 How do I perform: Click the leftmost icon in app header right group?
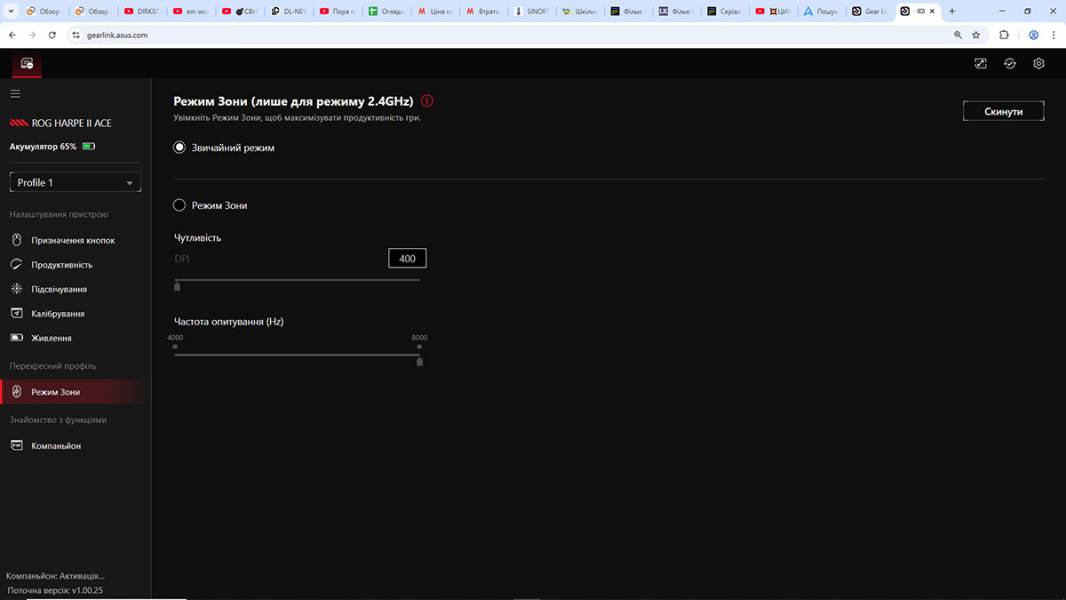click(980, 63)
